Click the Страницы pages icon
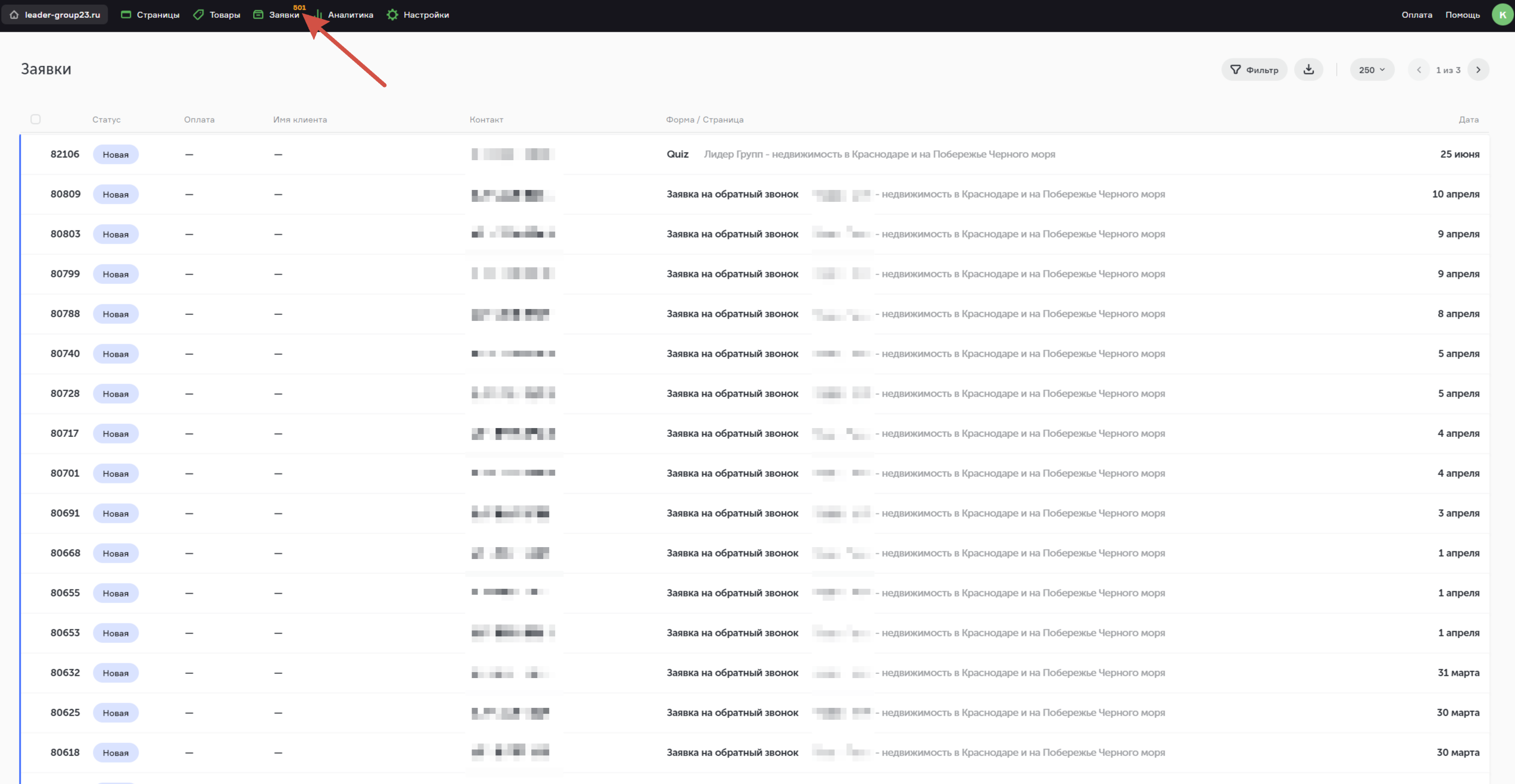The height and width of the screenshot is (784, 1515). tap(126, 15)
